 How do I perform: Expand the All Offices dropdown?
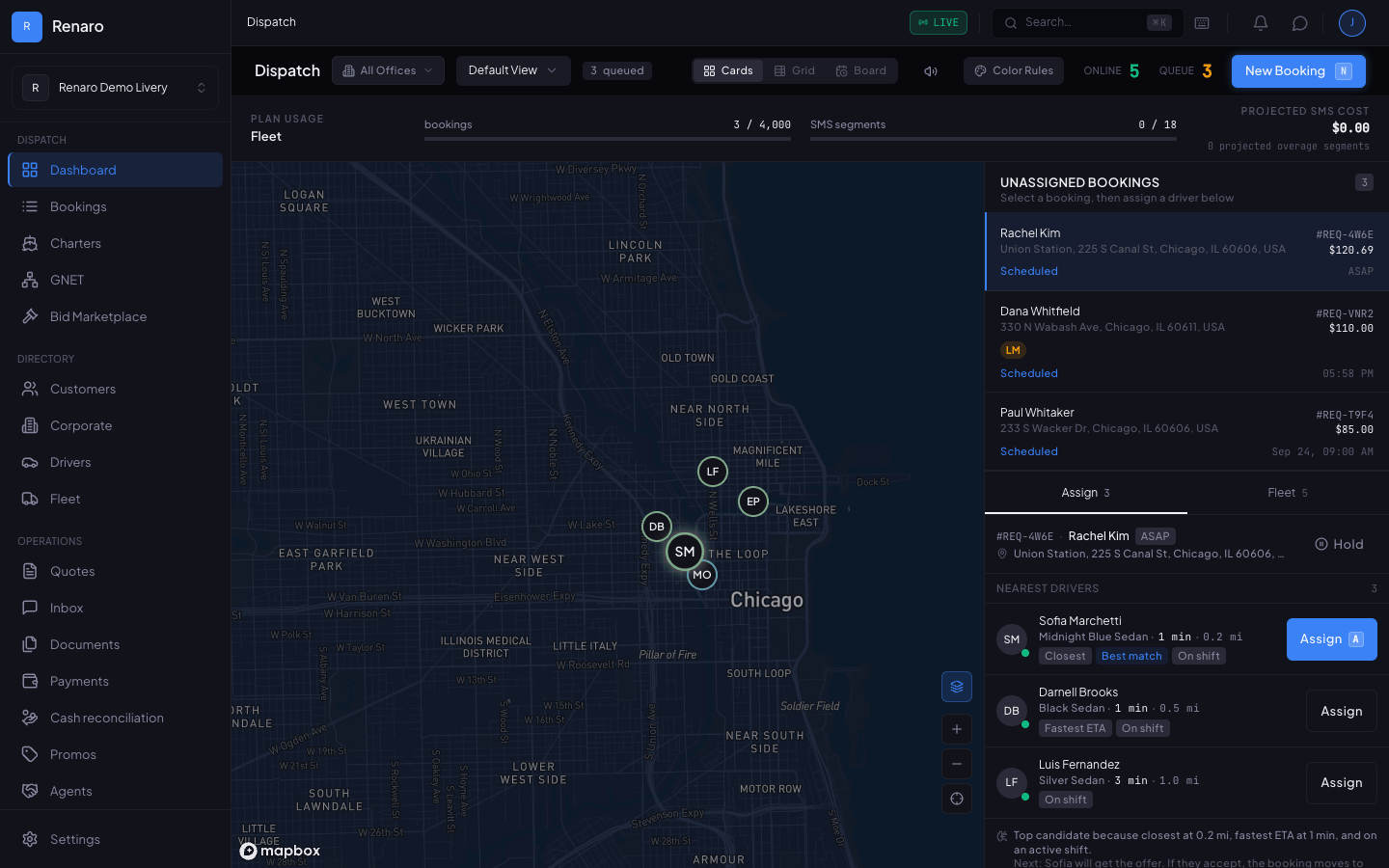coord(389,70)
